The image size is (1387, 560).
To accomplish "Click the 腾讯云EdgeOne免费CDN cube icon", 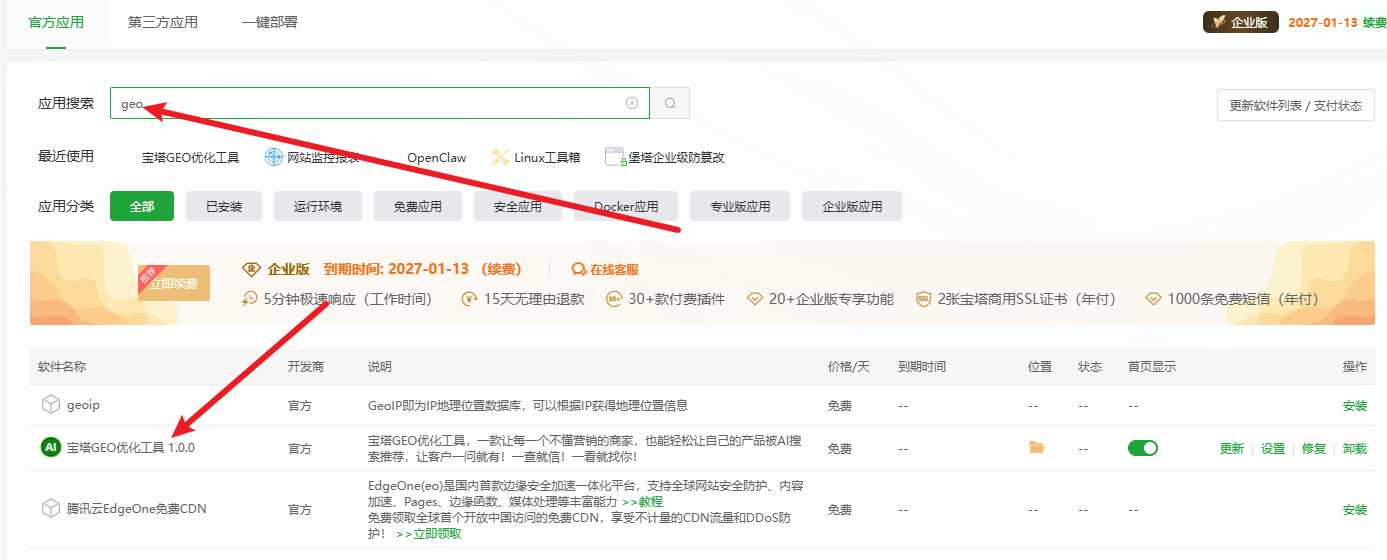I will click(x=50, y=509).
